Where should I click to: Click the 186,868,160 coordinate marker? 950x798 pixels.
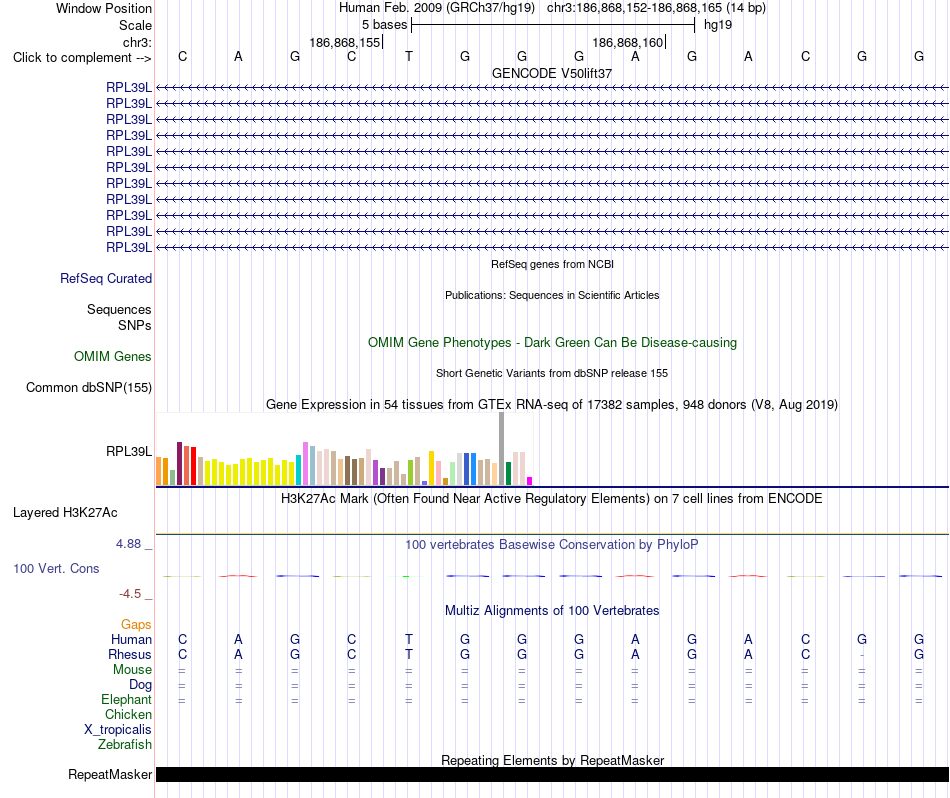(628, 42)
